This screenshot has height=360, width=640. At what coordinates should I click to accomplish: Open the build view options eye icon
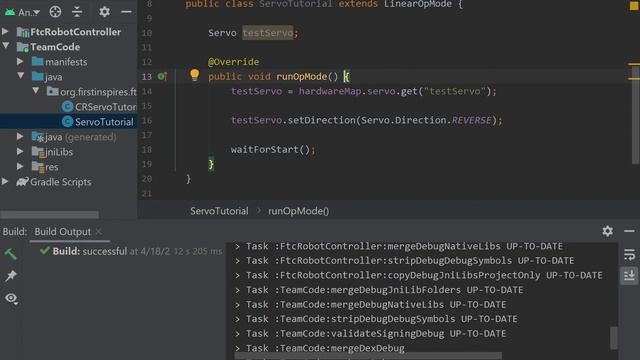coord(11,298)
